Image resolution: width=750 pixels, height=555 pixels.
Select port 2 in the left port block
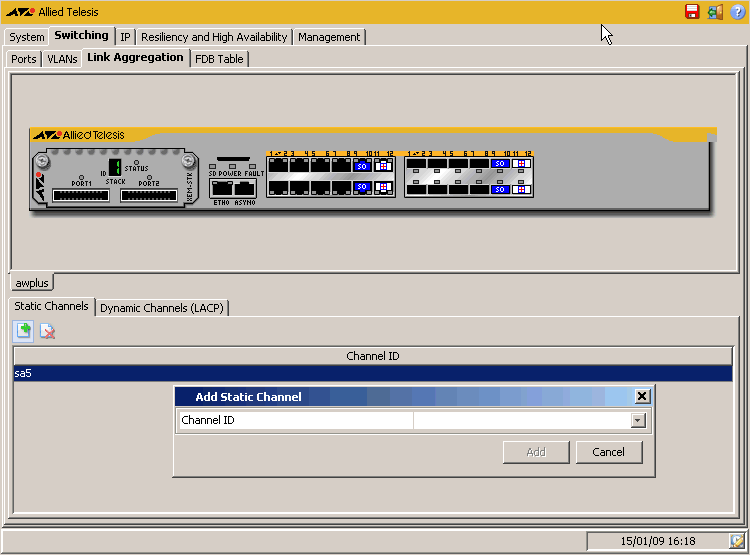[x=278, y=188]
